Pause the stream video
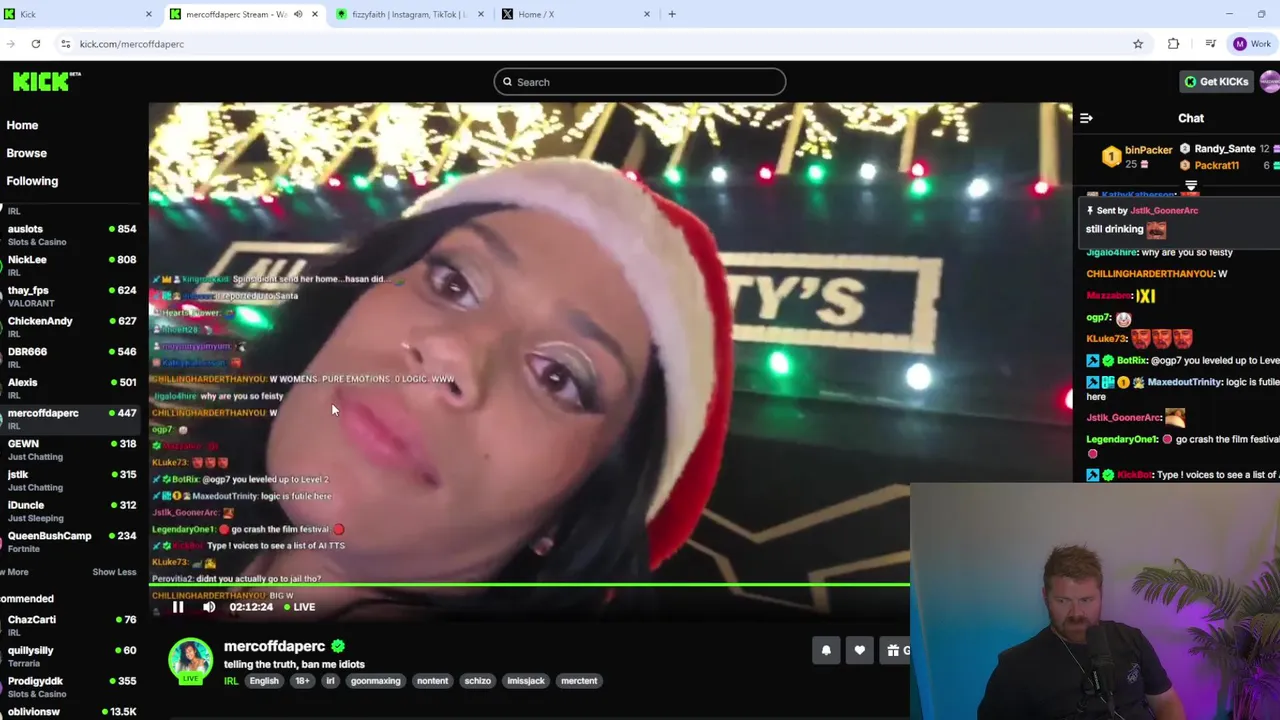The width and height of the screenshot is (1280, 720). click(178, 607)
